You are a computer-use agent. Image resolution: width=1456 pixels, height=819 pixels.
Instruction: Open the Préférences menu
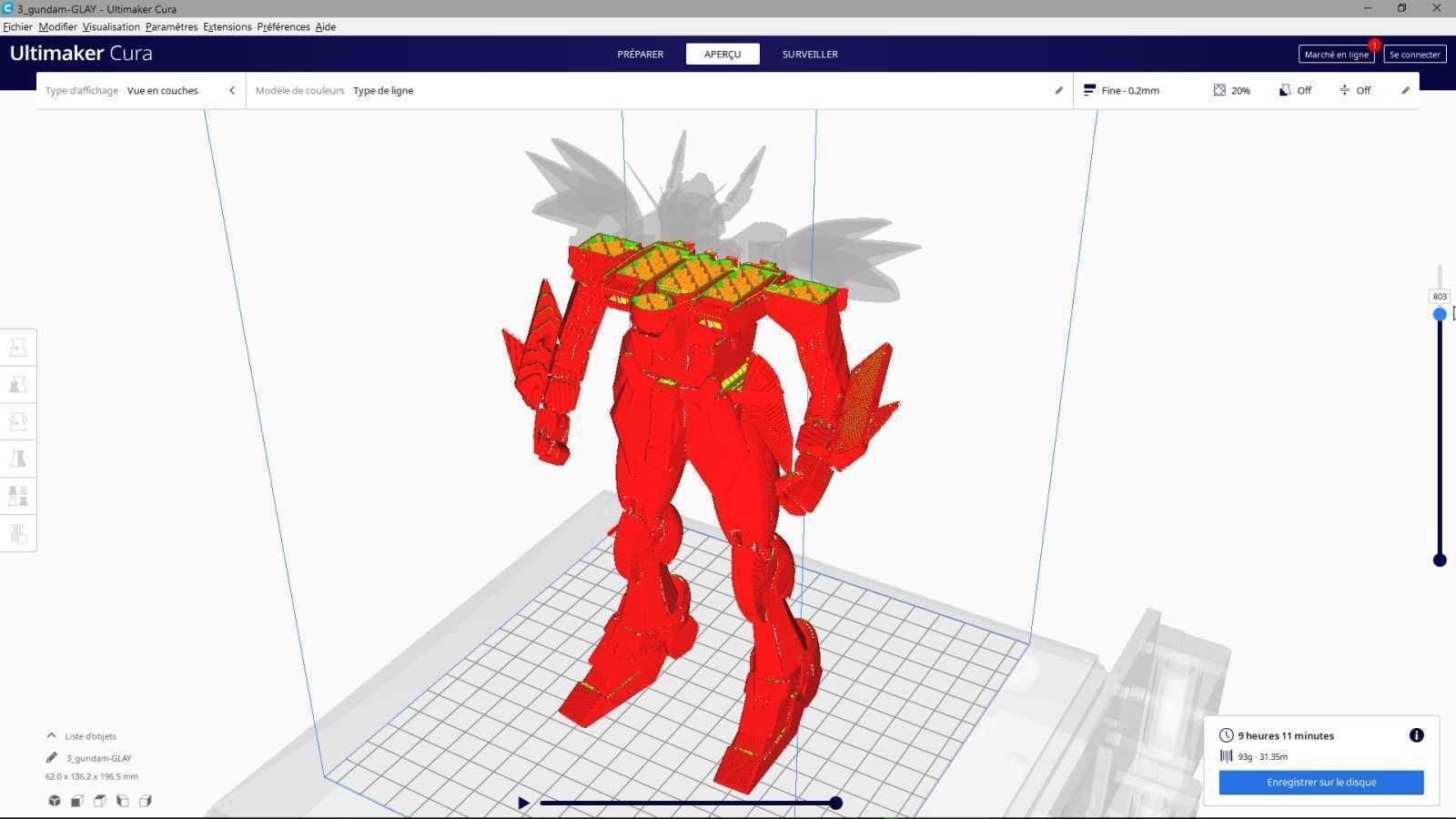tap(283, 26)
